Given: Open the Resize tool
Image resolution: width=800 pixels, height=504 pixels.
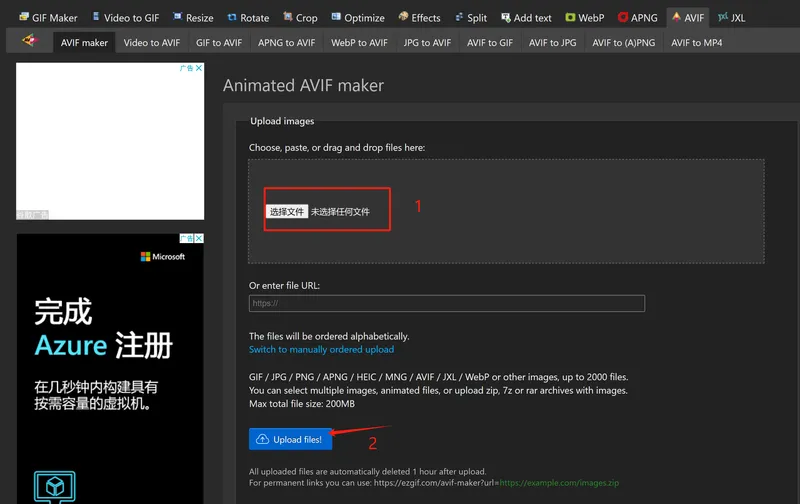Looking at the screenshot, I should pyautogui.click(x=193, y=18).
